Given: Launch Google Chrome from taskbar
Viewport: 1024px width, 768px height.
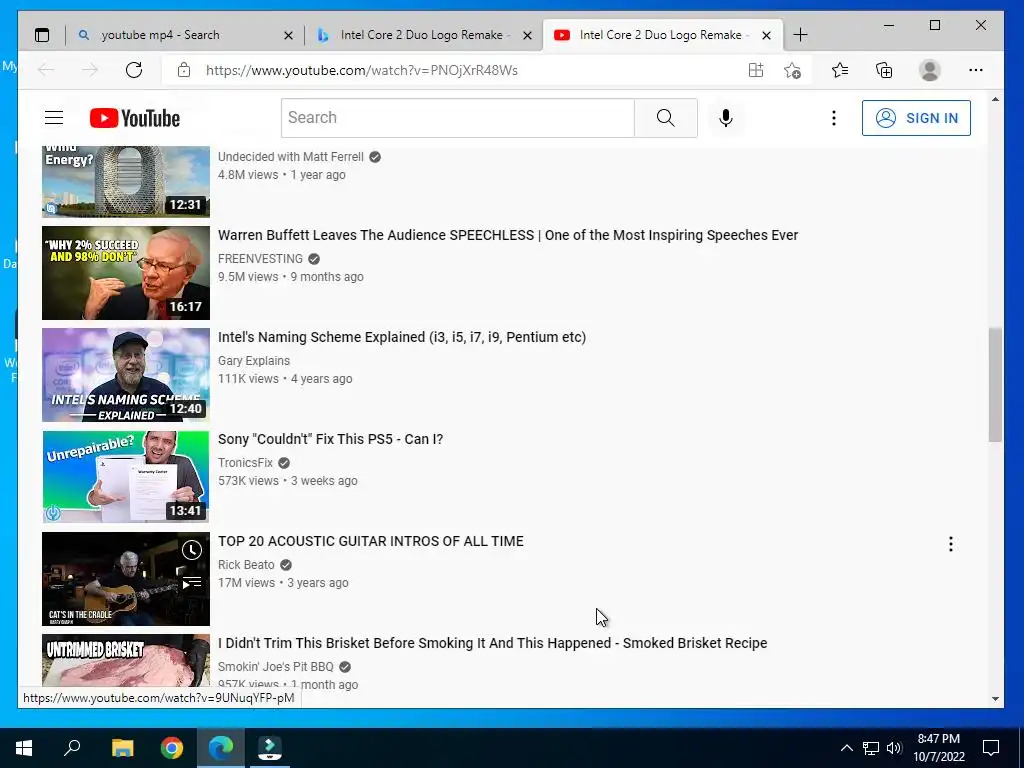Looking at the screenshot, I should 172,747.
